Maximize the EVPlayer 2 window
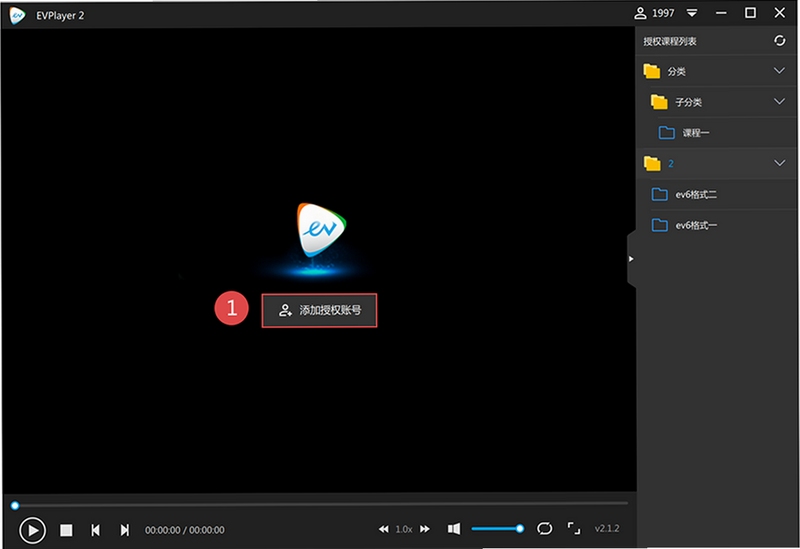800x549 pixels. 751,13
